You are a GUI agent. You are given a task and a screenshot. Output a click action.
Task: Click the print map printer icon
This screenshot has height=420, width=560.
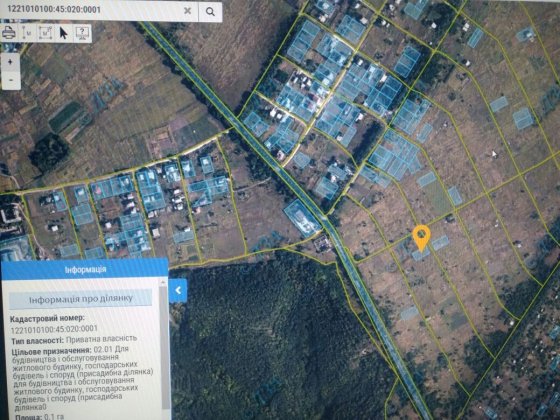click(x=9, y=33)
